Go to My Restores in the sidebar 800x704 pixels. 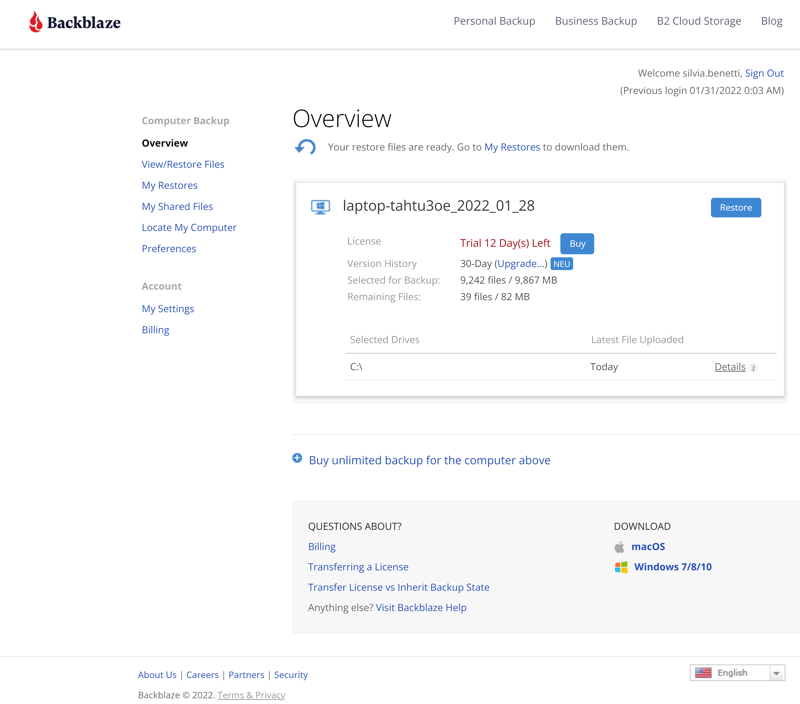coord(169,186)
